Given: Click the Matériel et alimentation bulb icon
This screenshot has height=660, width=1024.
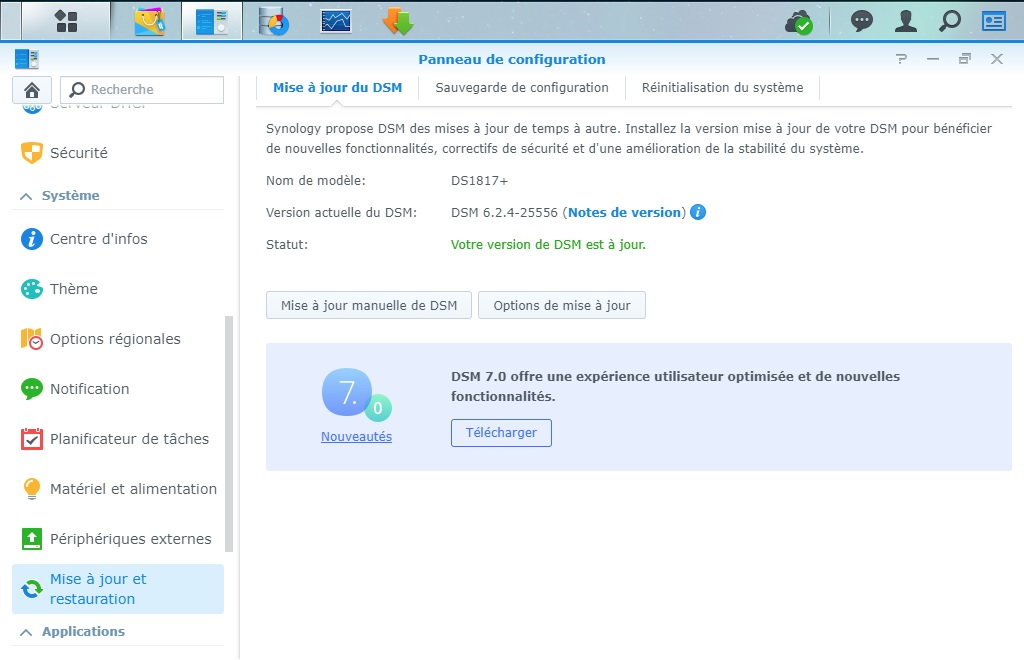Looking at the screenshot, I should pos(31,489).
